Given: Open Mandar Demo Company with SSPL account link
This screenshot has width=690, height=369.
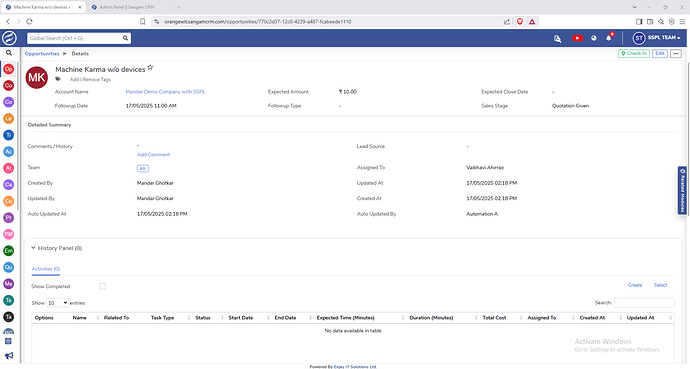Looking at the screenshot, I should 165,92.
